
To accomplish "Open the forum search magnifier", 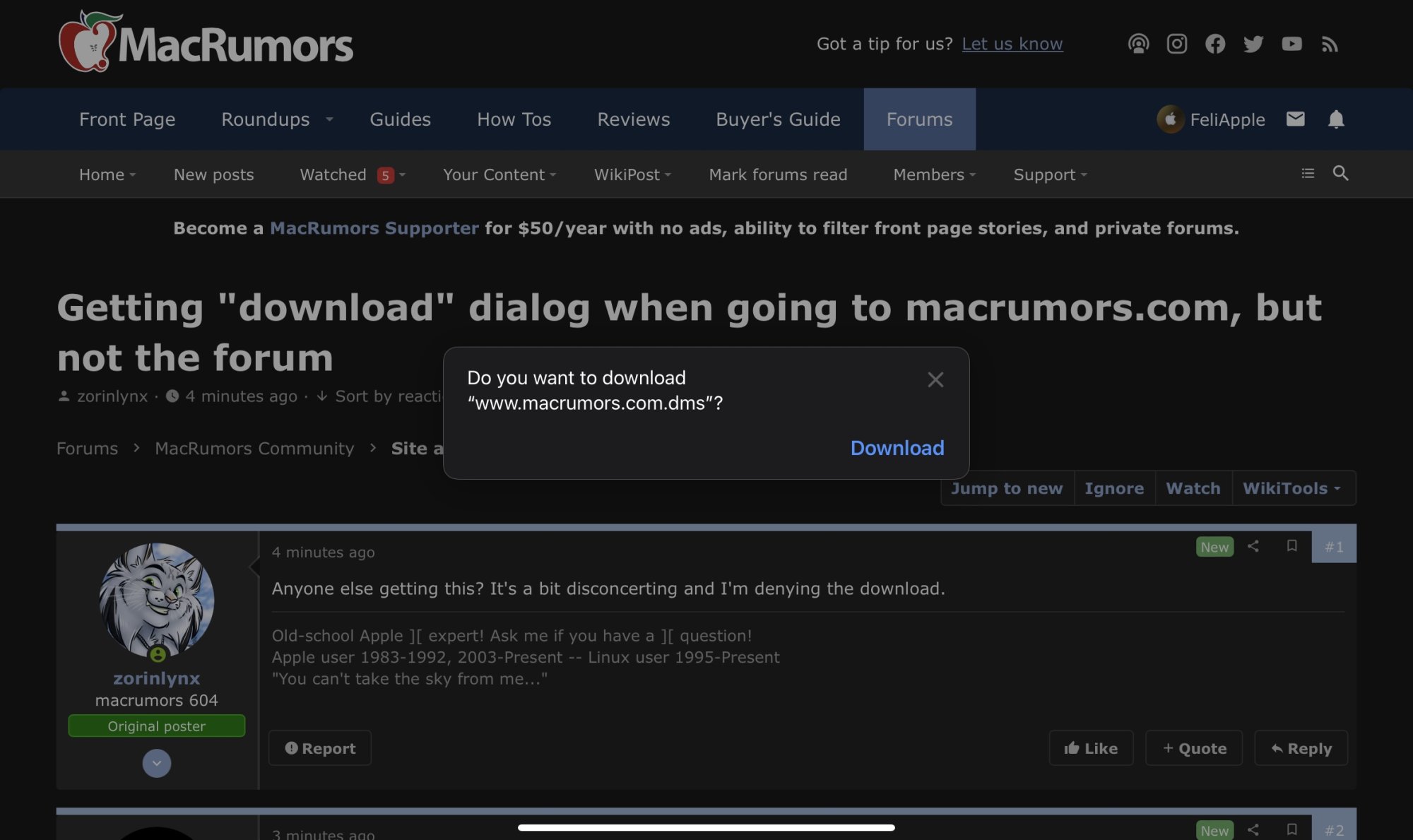I will (x=1340, y=173).
